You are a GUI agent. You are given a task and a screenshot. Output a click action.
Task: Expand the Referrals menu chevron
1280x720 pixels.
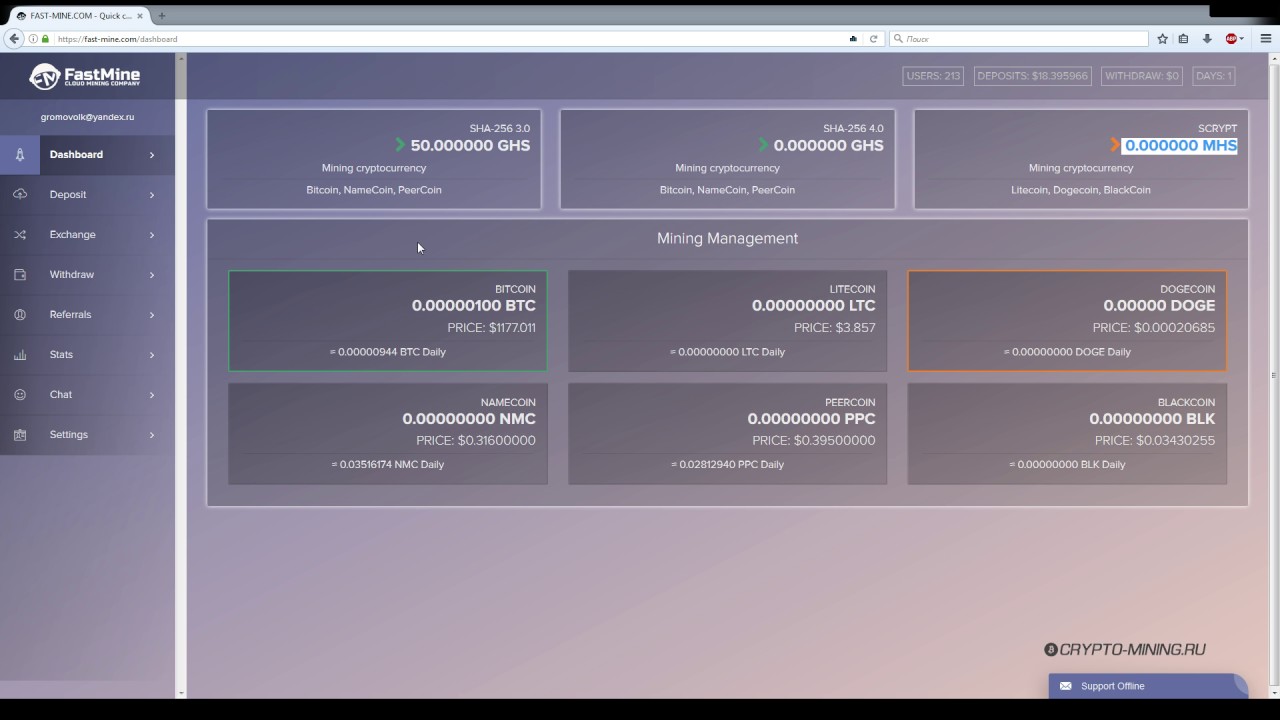click(152, 315)
